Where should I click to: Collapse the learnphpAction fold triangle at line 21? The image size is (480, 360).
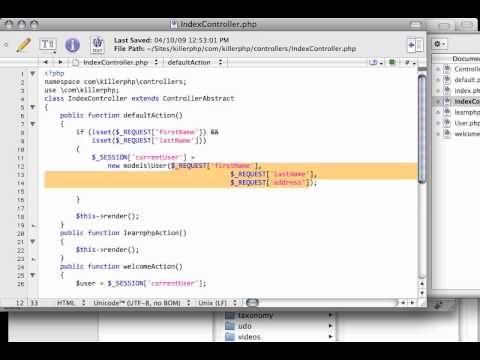pyautogui.click(x=33, y=241)
